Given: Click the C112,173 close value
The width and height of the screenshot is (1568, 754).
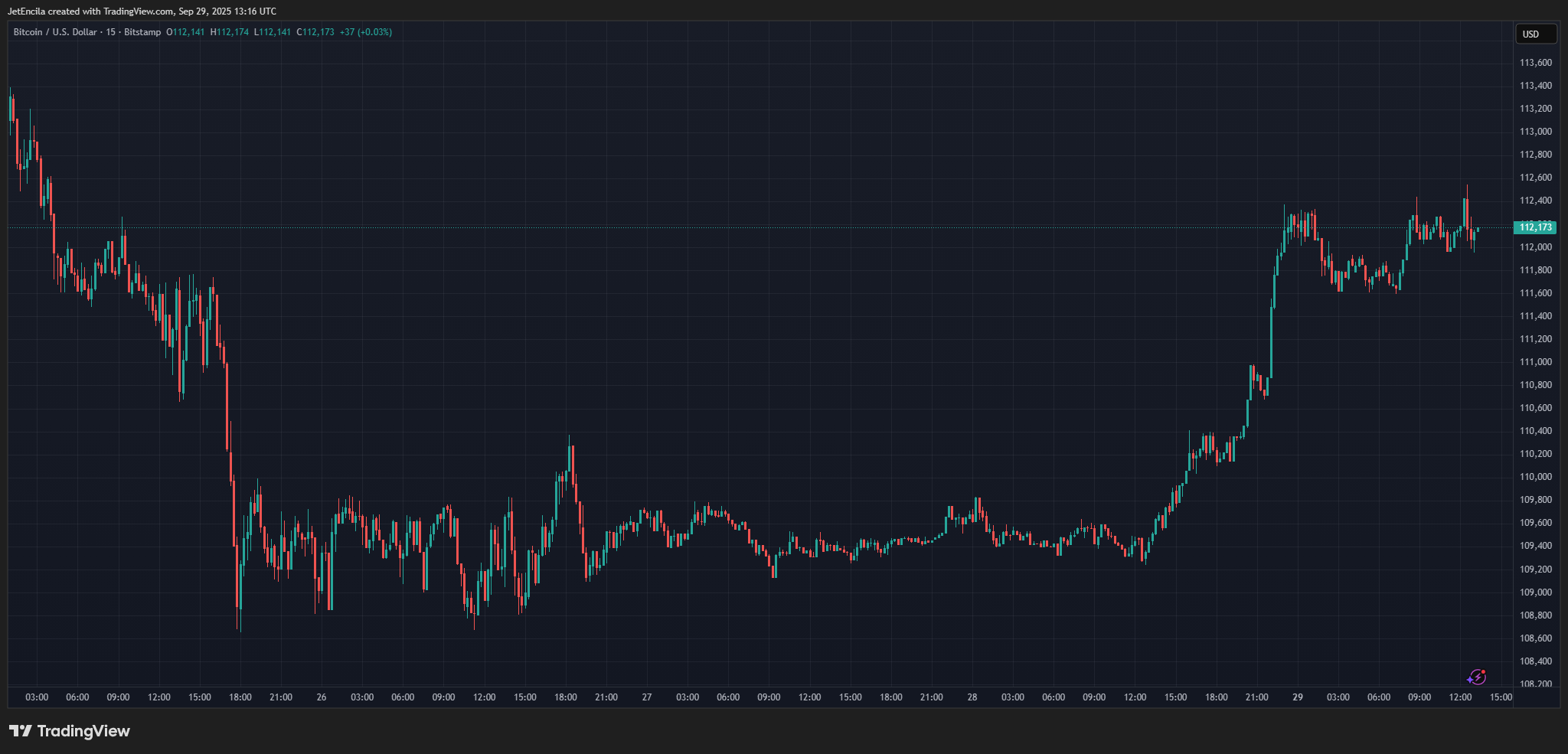Looking at the screenshot, I should 315,32.
